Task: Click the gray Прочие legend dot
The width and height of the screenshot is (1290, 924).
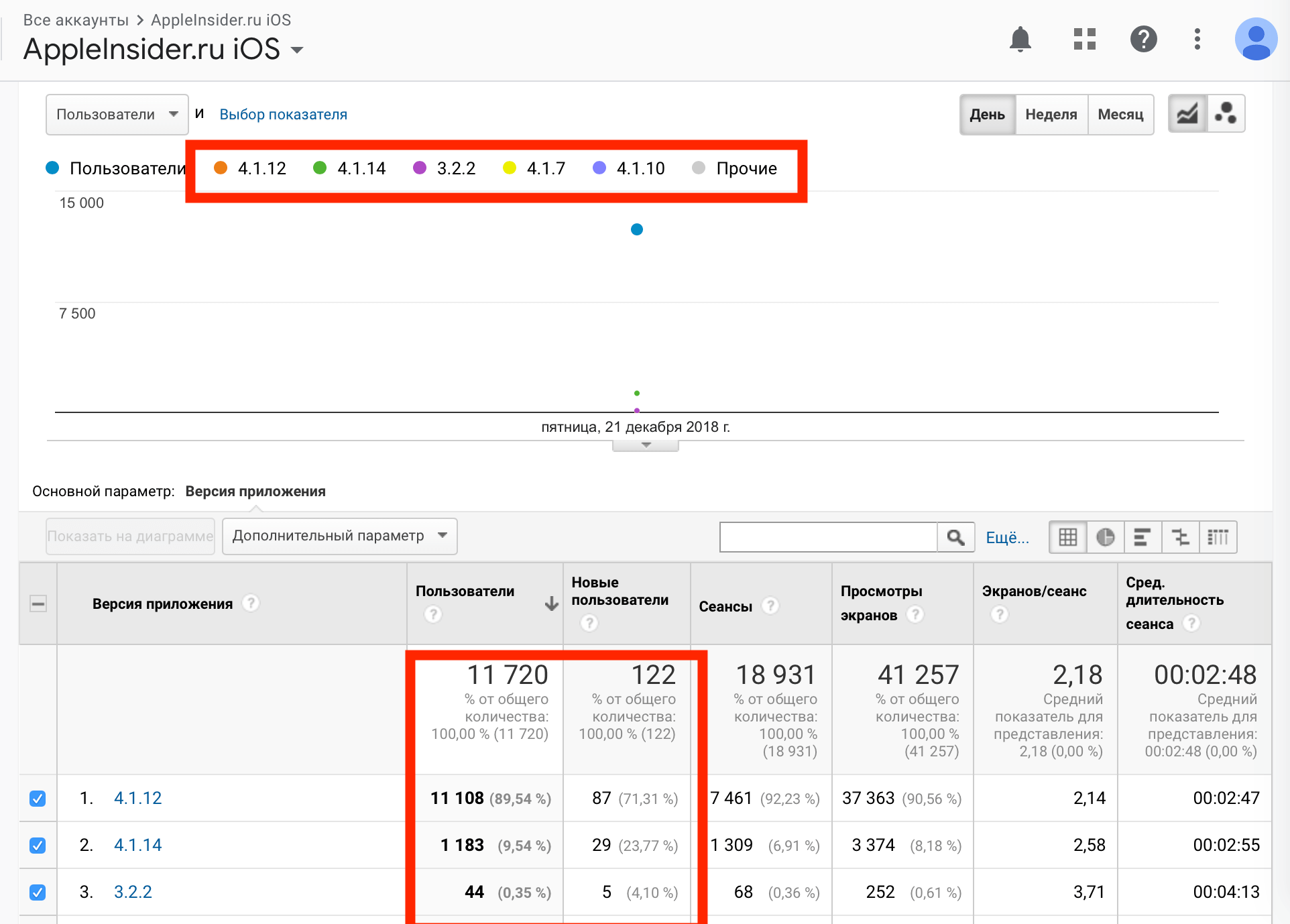Action: coord(699,168)
